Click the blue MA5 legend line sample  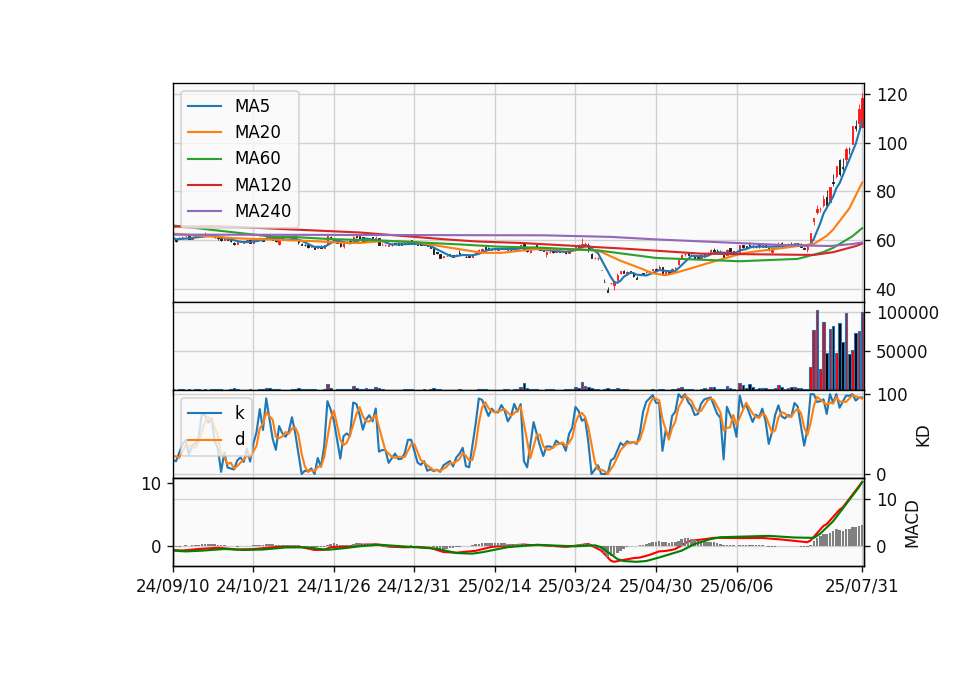pos(204,107)
